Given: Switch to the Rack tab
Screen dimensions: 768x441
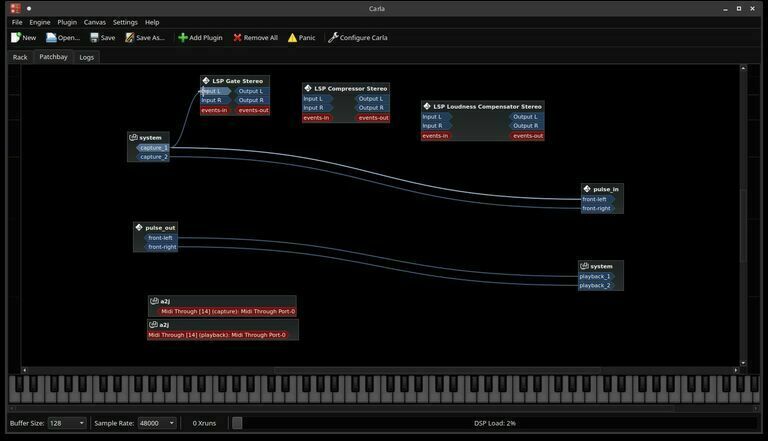Looking at the screenshot, I should (x=20, y=57).
